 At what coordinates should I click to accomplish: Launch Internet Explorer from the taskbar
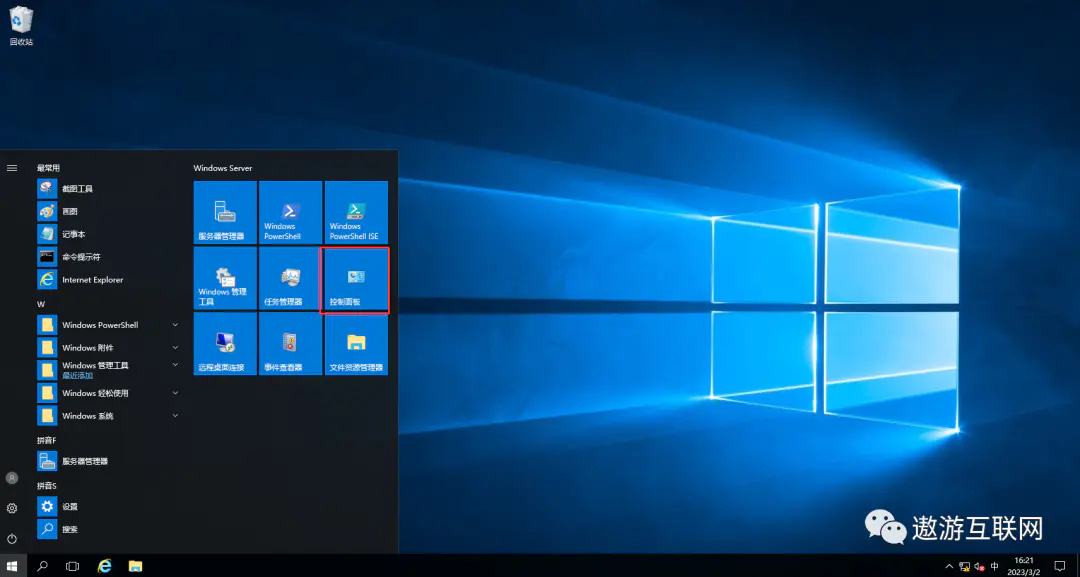tap(105, 566)
